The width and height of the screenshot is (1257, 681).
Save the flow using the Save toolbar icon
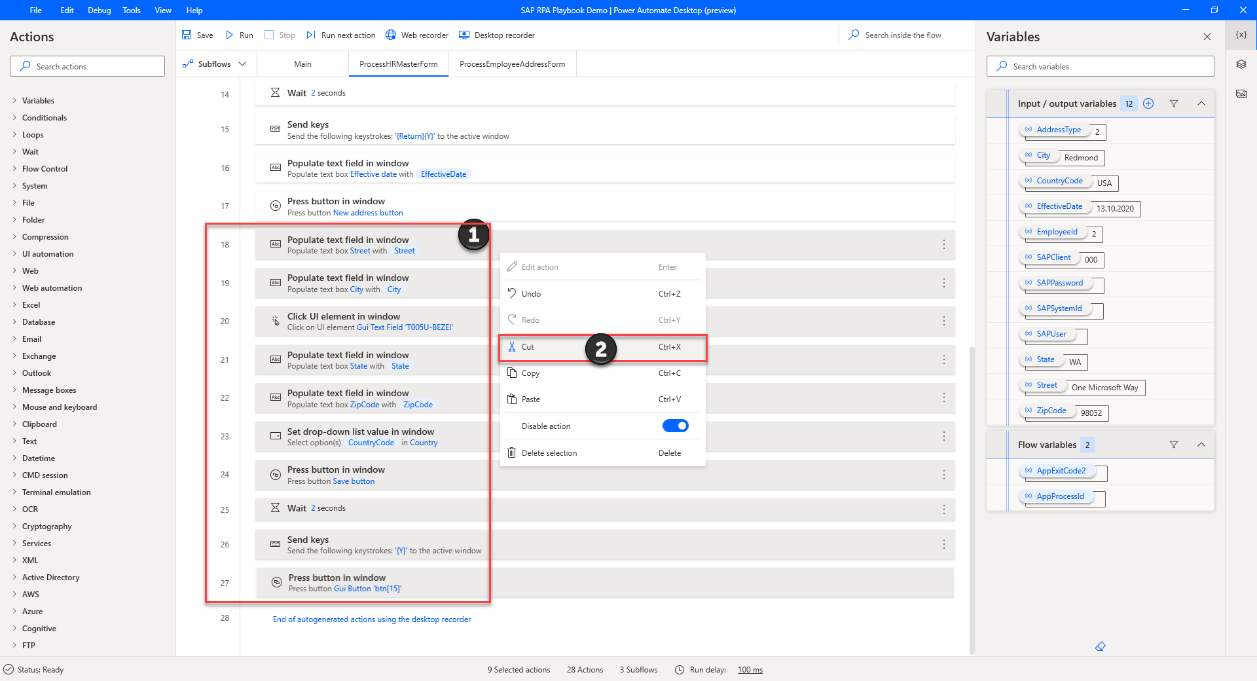(200, 34)
